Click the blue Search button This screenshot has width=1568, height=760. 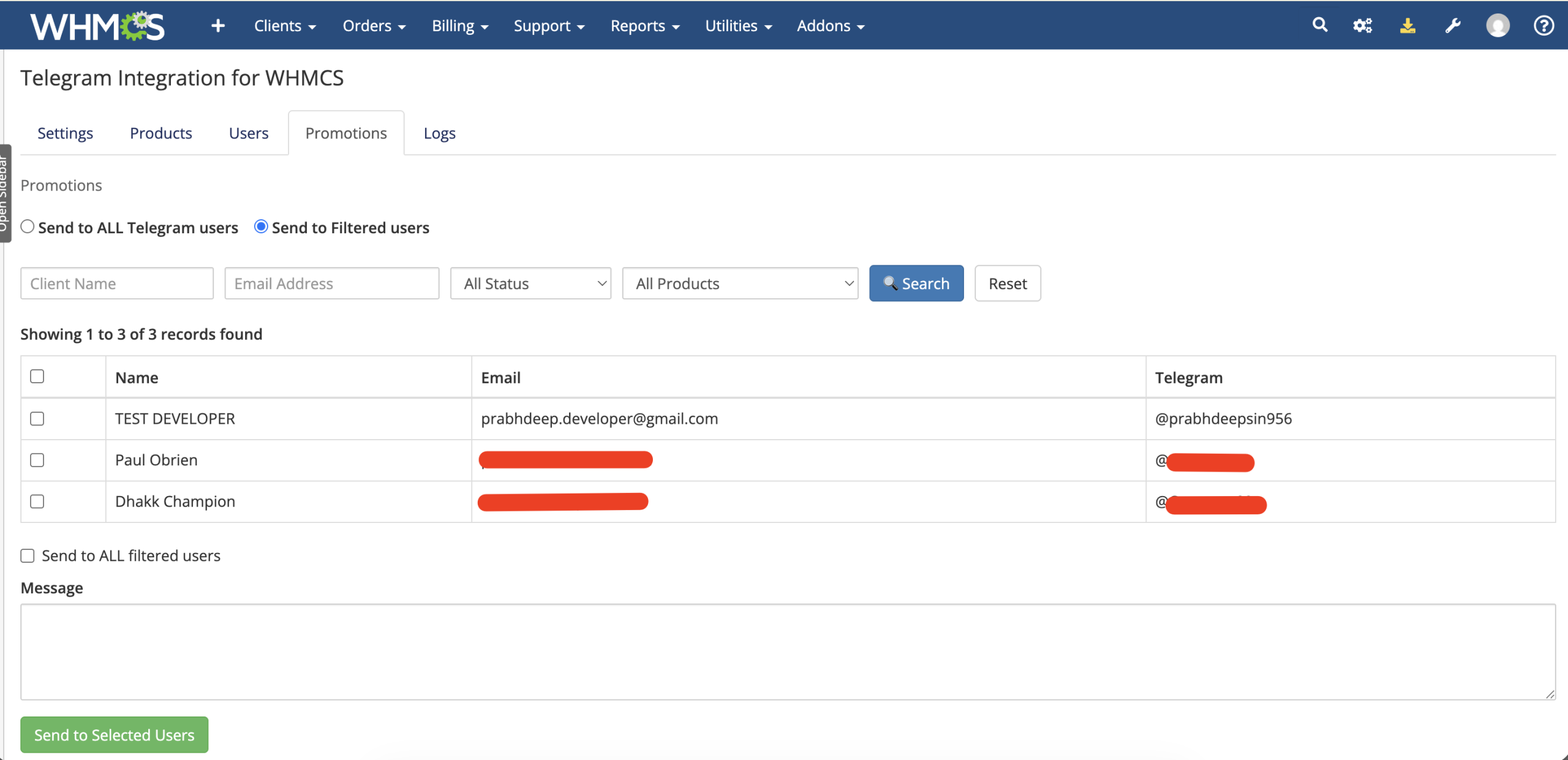(916, 283)
